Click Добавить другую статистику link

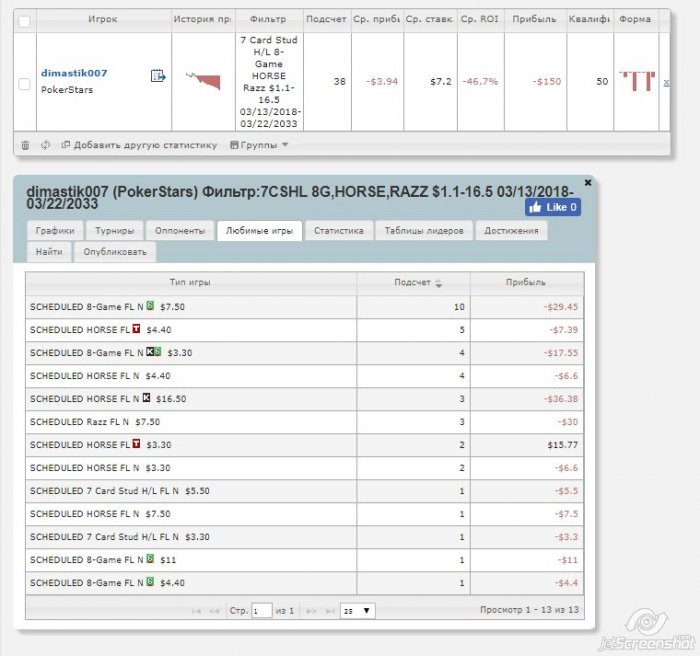click(x=145, y=145)
